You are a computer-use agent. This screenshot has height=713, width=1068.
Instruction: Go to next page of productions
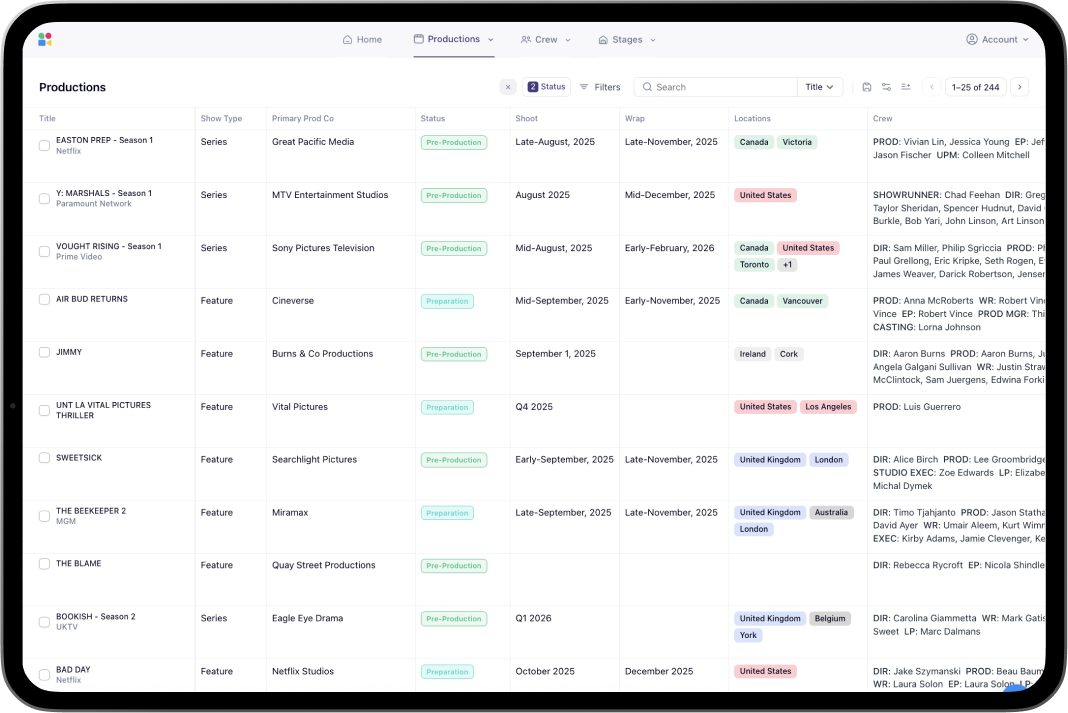(x=1019, y=87)
